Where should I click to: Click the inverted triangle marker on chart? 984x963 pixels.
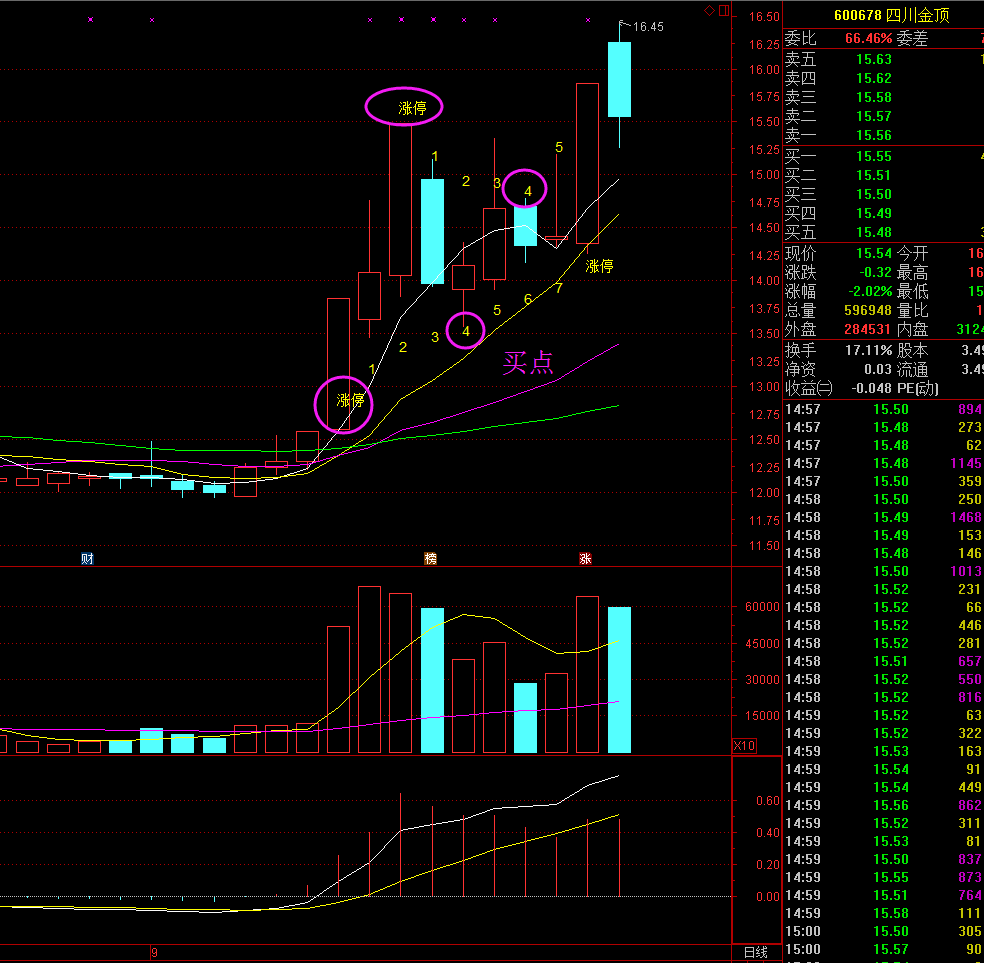[x=556, y=241]
